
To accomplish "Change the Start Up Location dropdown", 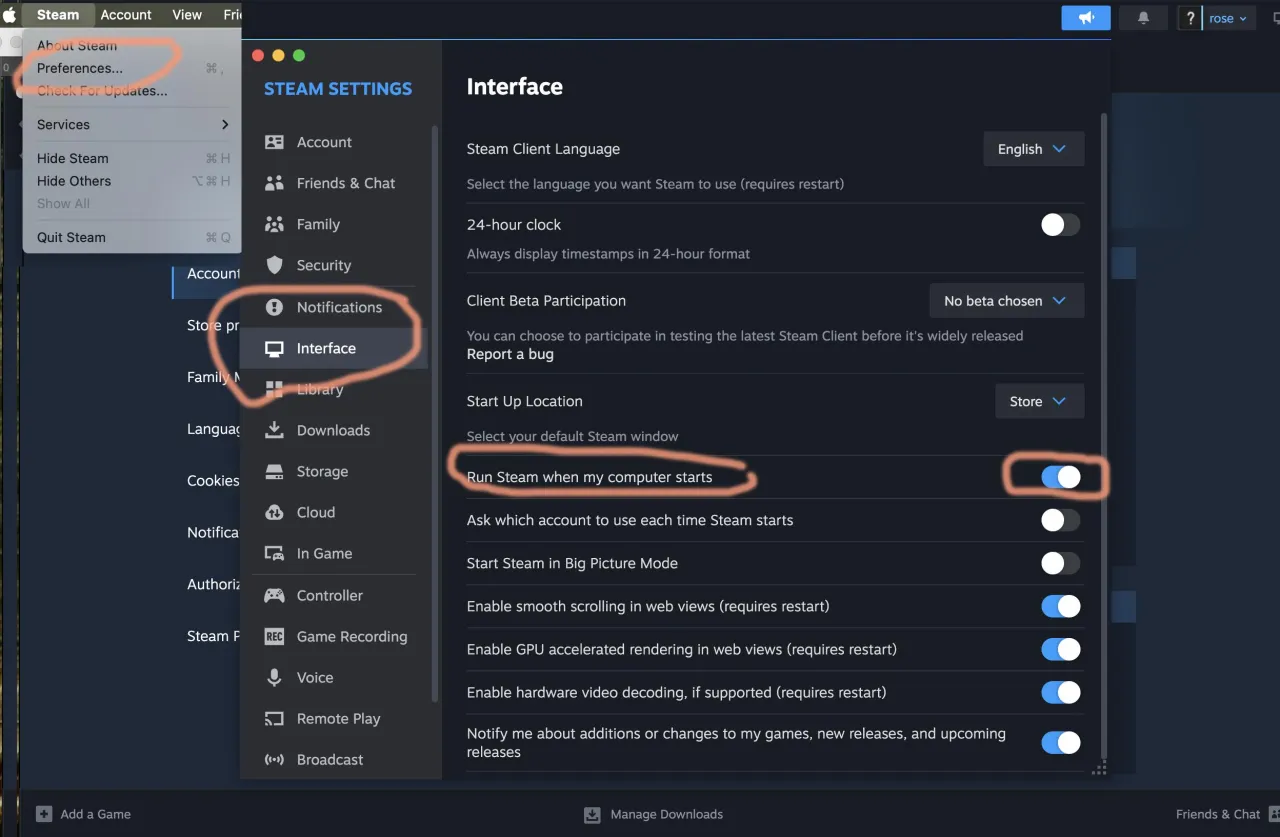I will pyautogui.click(x=1039, y=401).
